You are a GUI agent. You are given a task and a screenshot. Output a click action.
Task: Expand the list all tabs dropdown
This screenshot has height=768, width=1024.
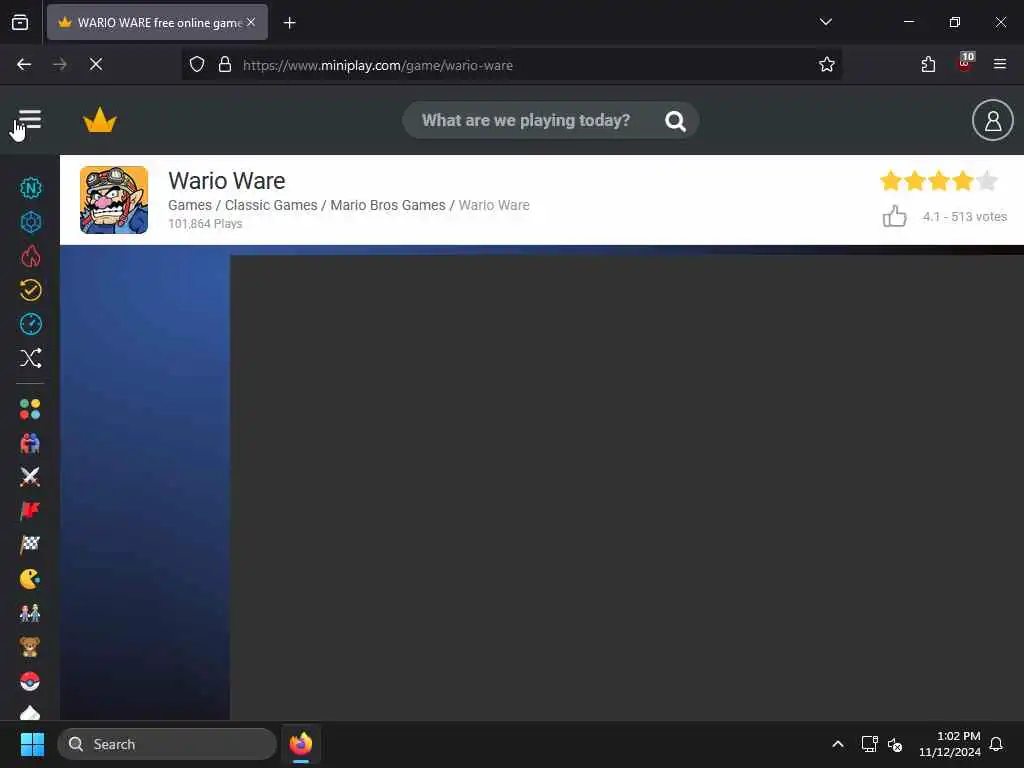click(x=825, y=22)
